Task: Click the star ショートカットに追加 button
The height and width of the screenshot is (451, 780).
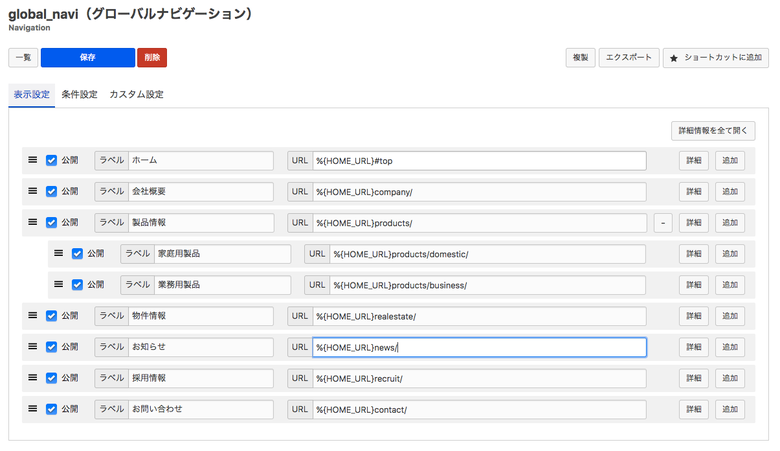Action: (x=715, y=58)
